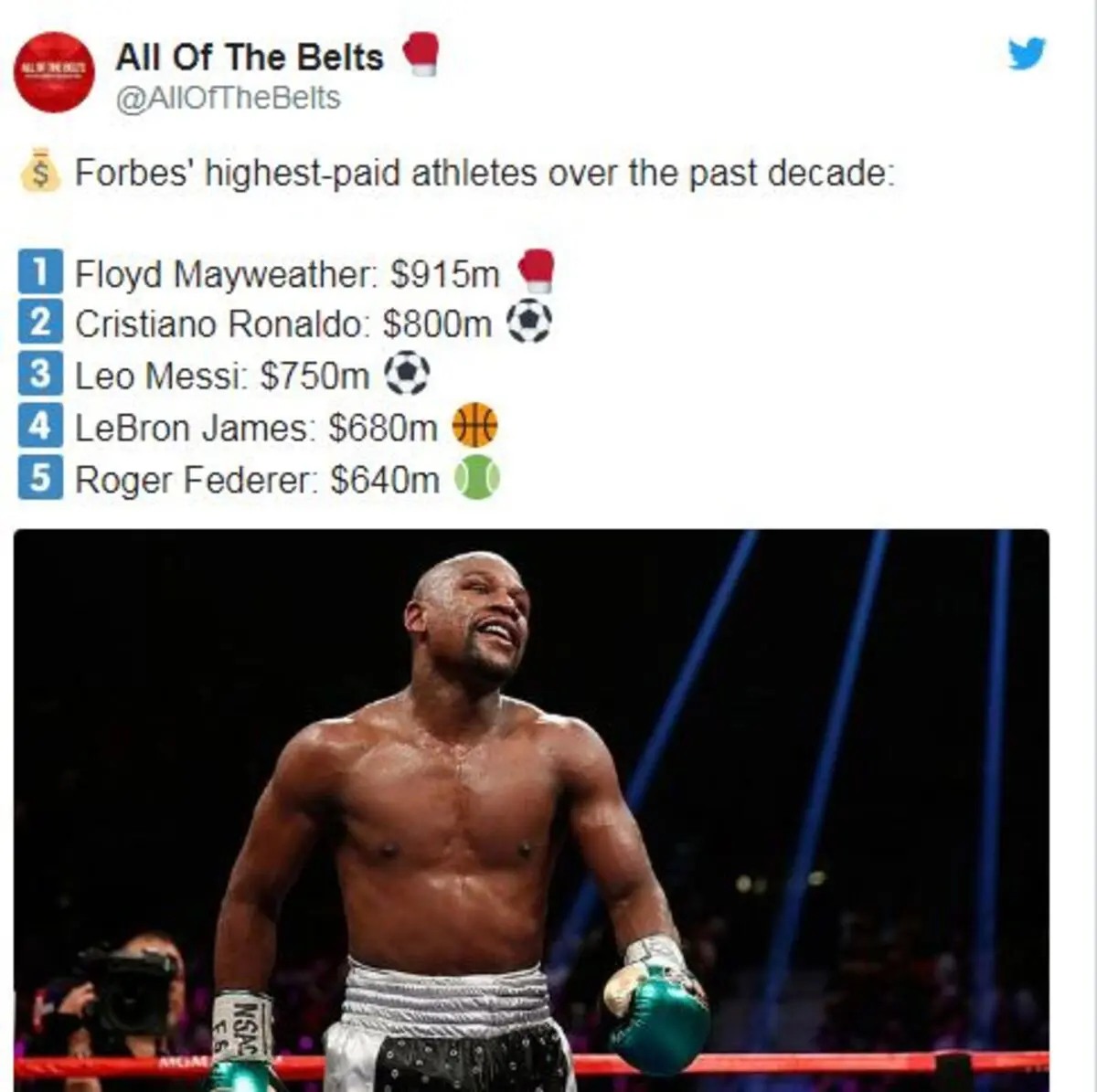Click the boxing glove beside account name
The image size is (1097, 1092).
(421, 54)
